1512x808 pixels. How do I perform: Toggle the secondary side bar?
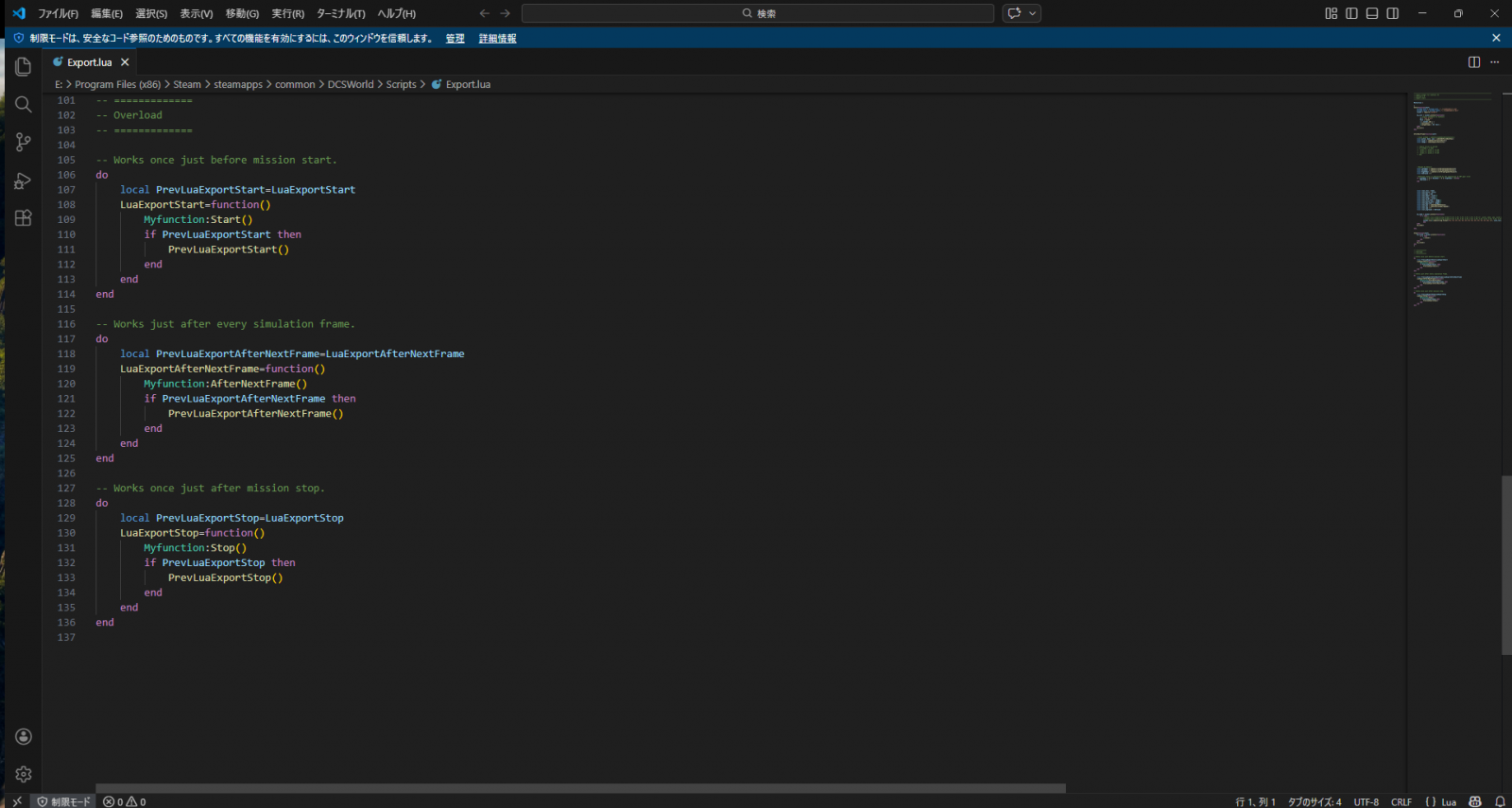pyautogui.click(x=1393, y=13)
